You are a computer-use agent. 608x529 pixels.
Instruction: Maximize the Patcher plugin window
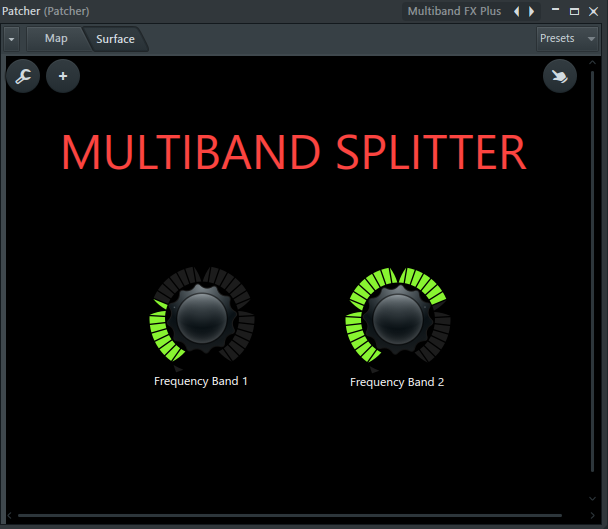click(x=574, y=11)
